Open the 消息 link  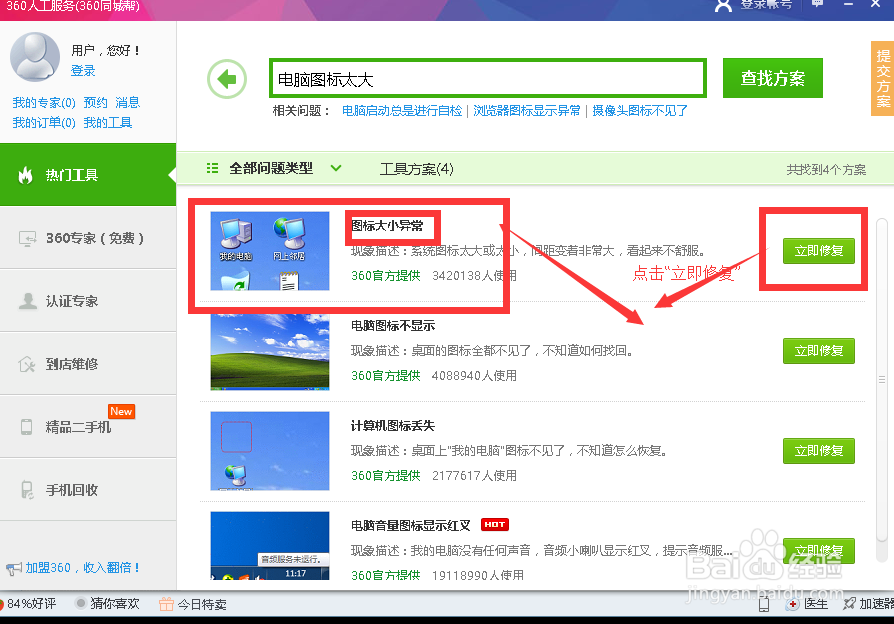click(x=127, y=103)
